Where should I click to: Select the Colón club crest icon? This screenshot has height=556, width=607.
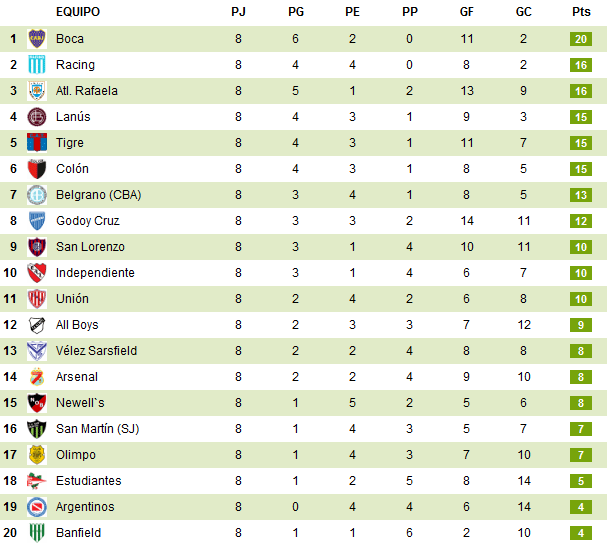pos(37,169)
